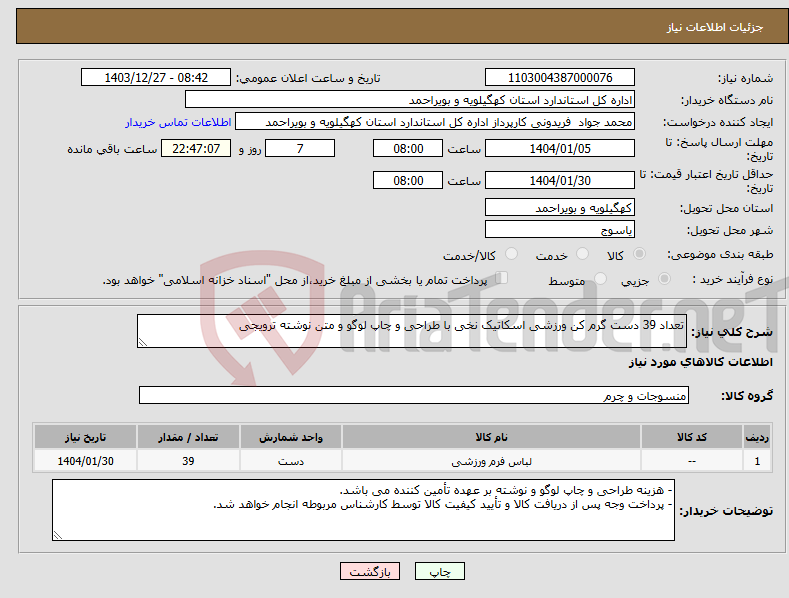
Task: Click the quantity cell 39
Action: pyautogui.click(x=188, y=461)
